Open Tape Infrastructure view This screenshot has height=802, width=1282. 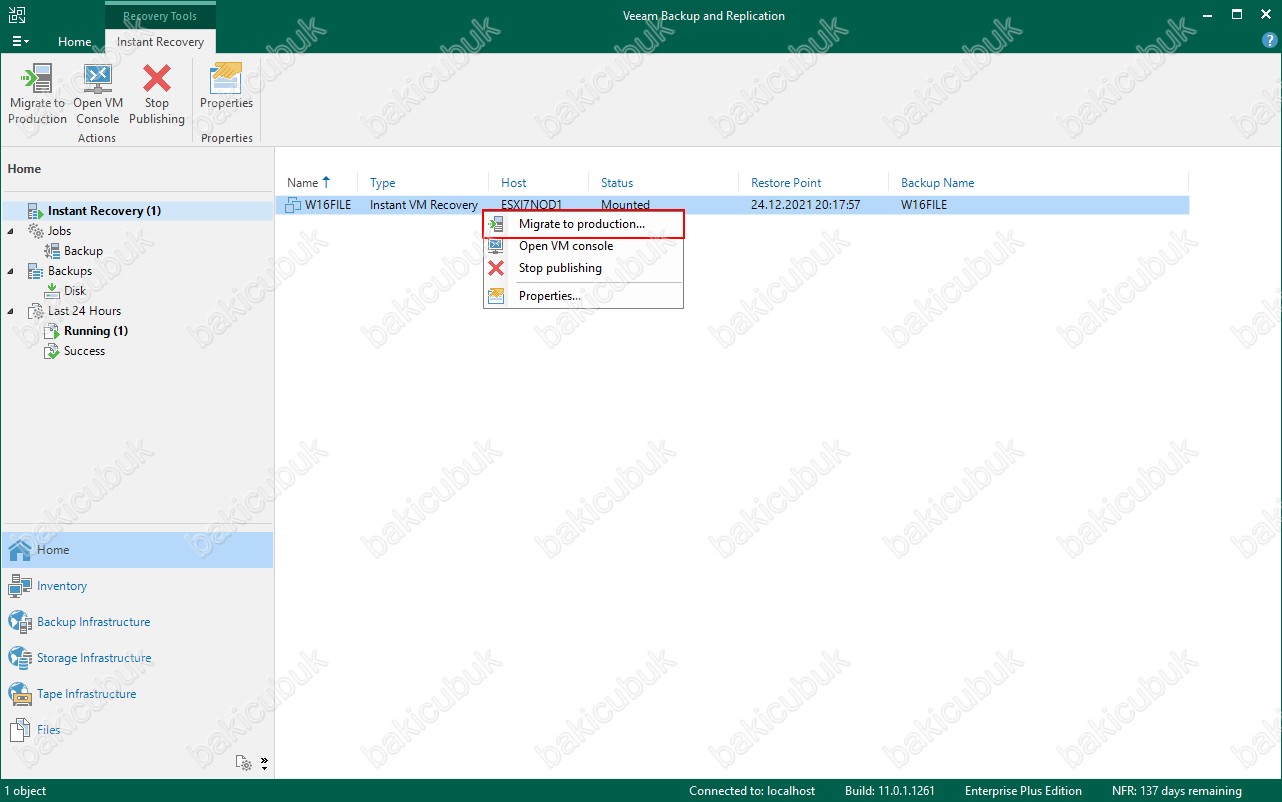[x=137, y=694]
